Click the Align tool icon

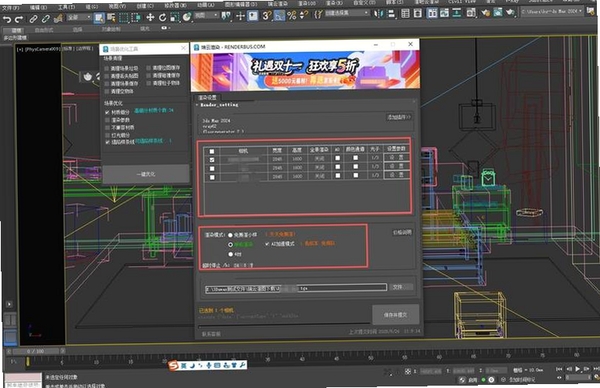391,14
